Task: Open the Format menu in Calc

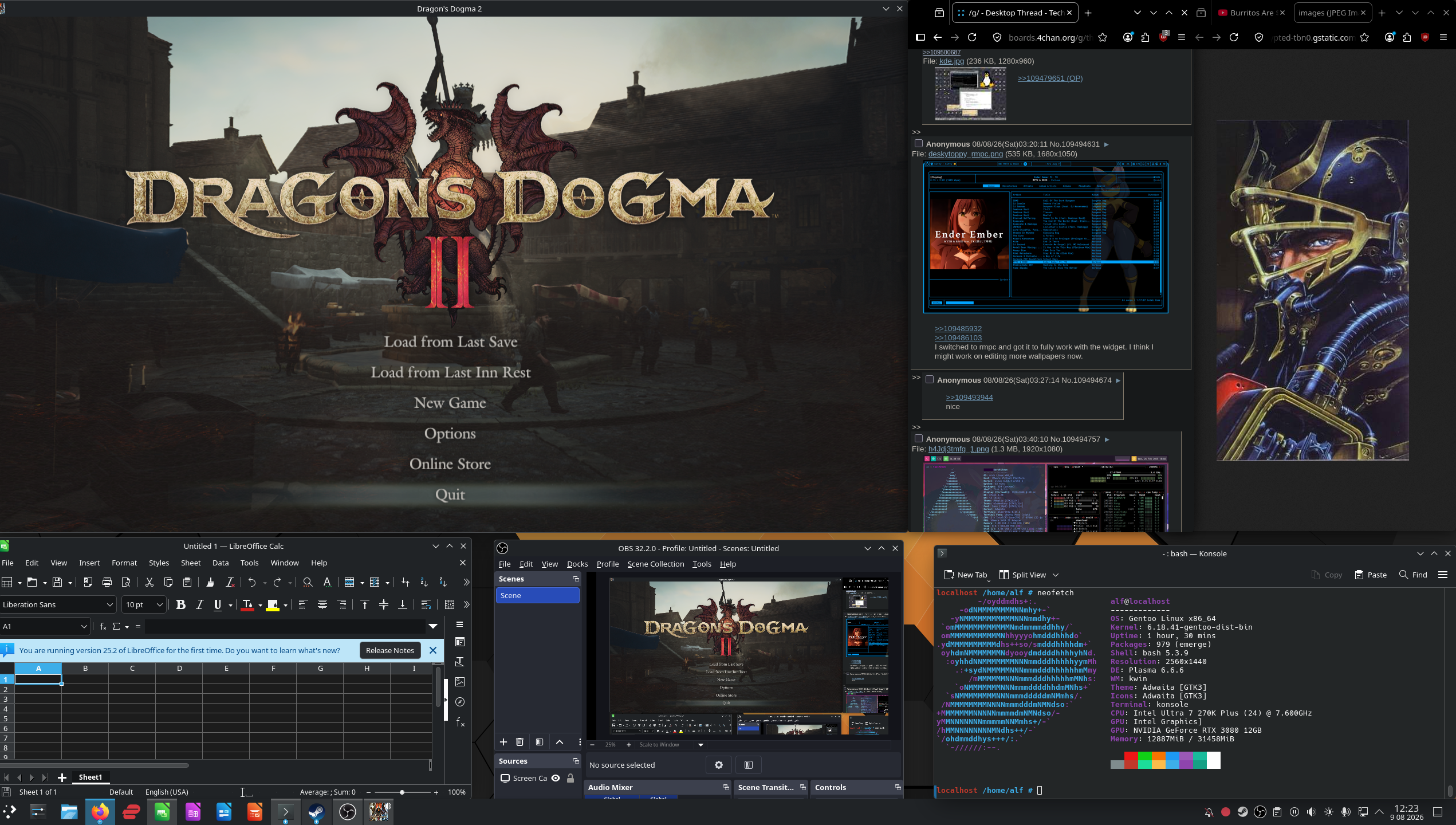Action: 124,563
